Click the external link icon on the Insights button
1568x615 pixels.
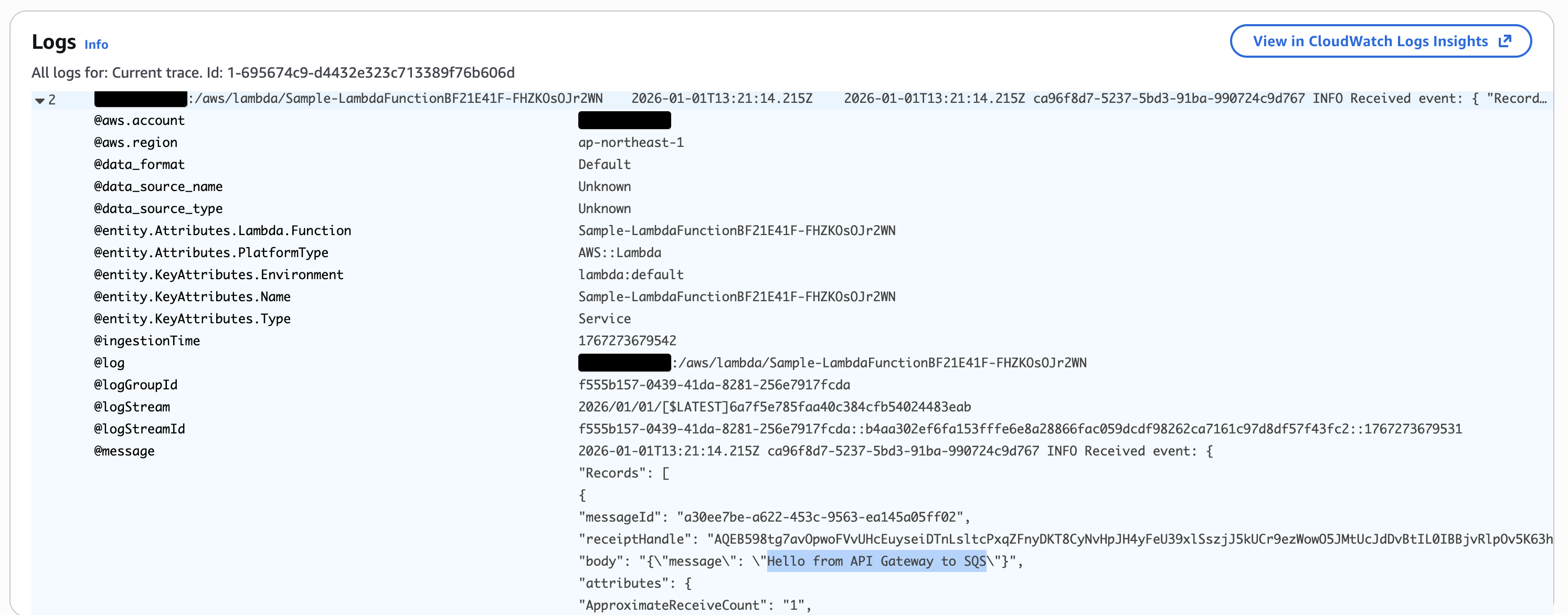tap(1506, 41)
